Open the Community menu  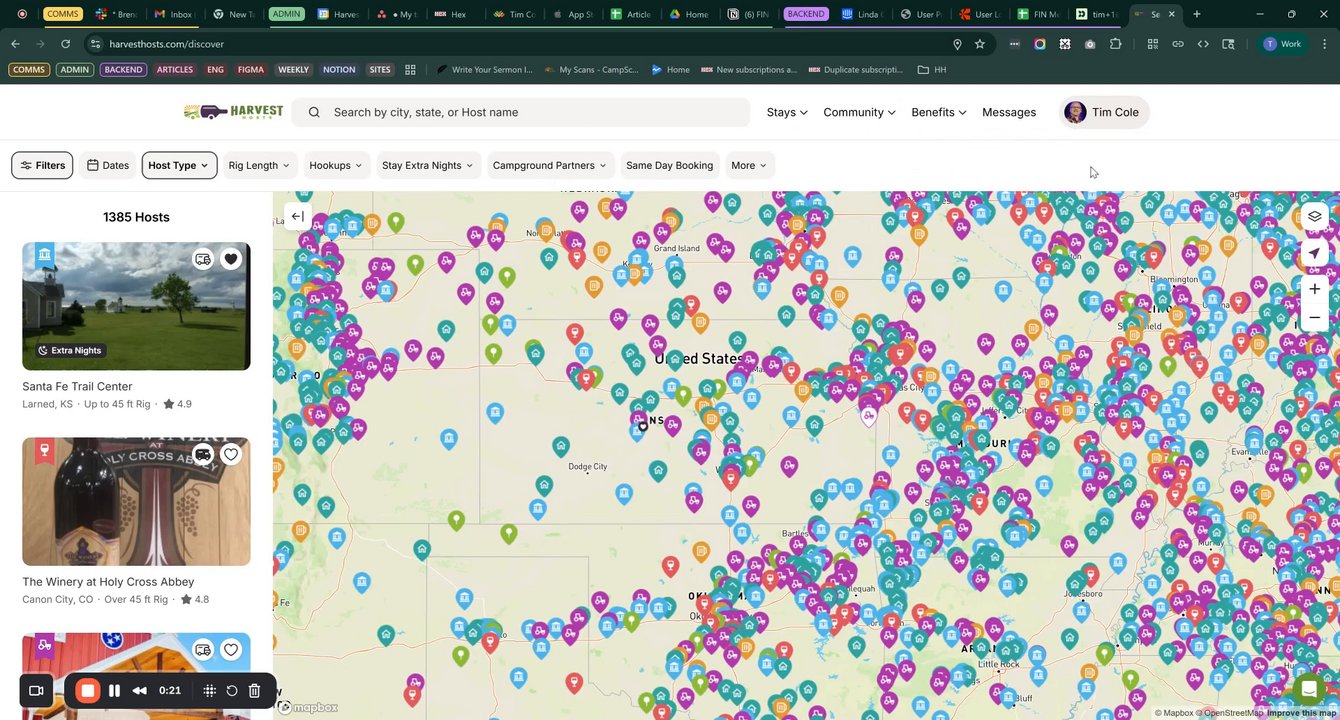click(858, 113)
